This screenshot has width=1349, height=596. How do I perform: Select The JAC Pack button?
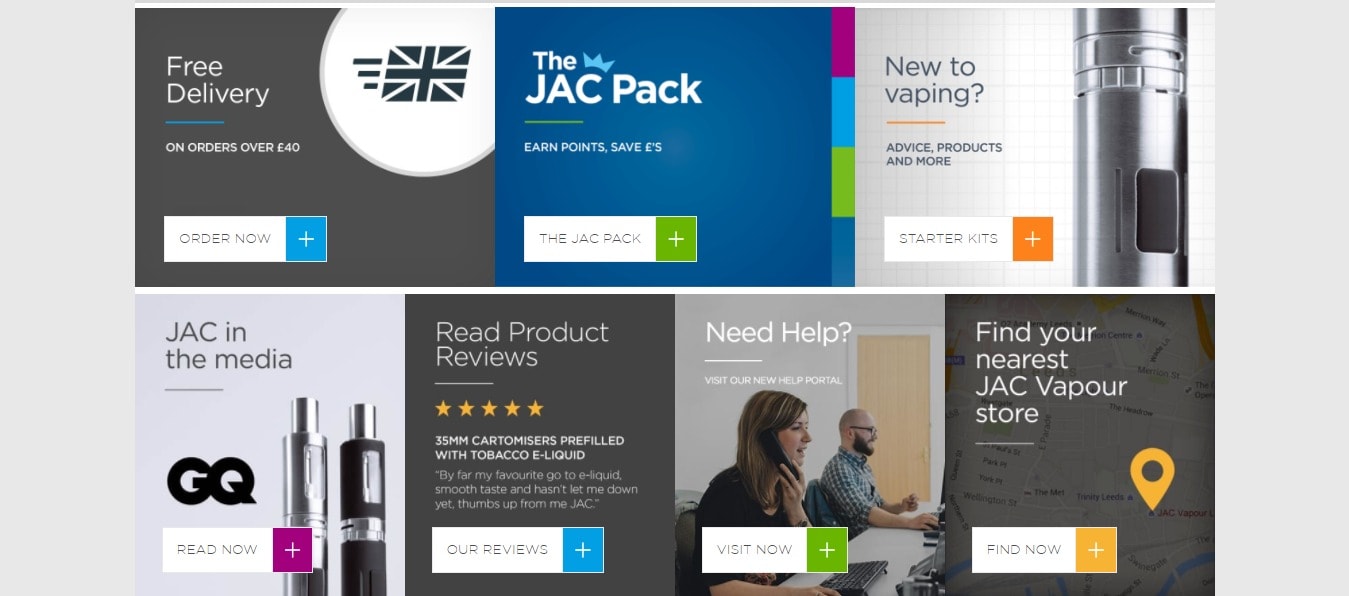[610, 239]
